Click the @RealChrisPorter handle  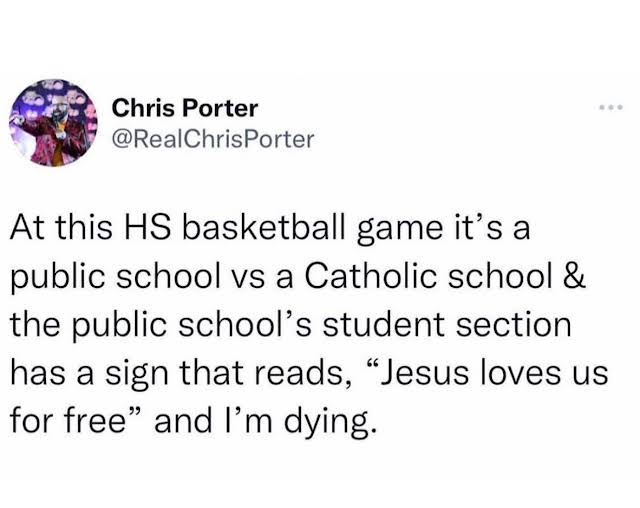(x=213, y=139)
